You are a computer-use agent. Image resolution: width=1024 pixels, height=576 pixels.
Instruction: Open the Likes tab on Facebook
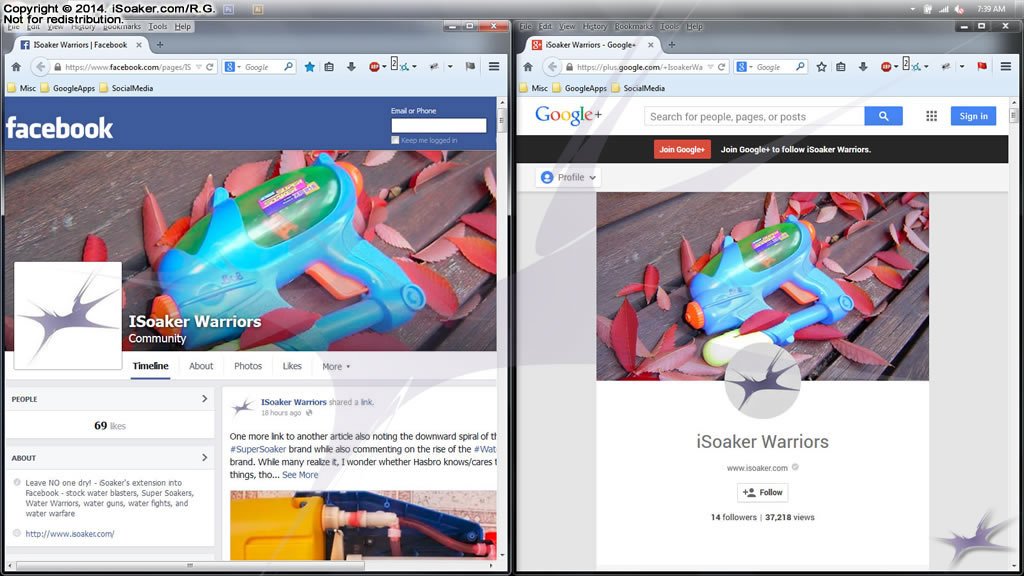tap(292, 366)
